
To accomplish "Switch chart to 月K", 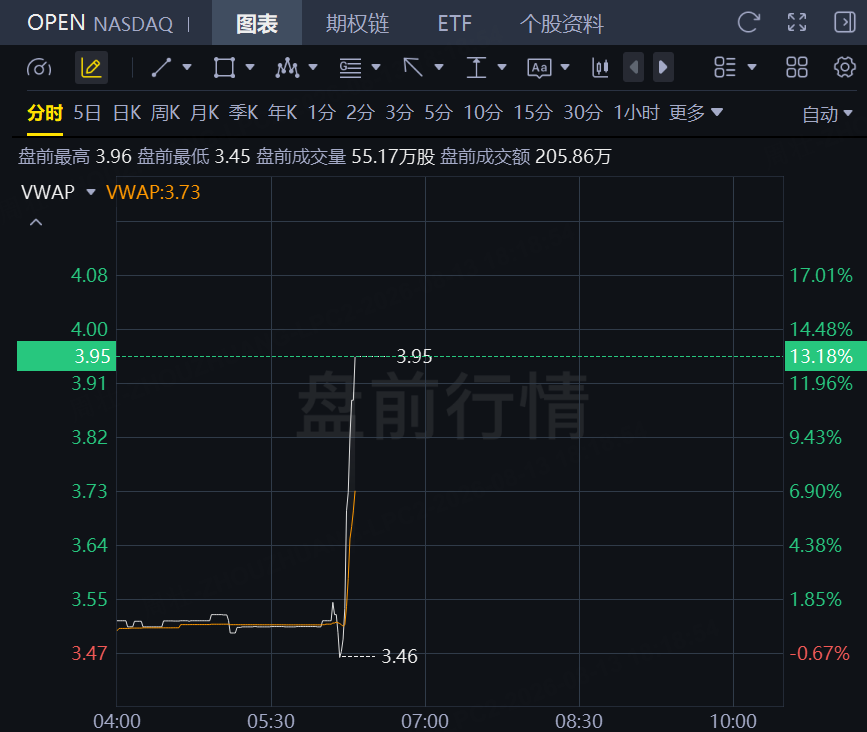I will point(205,113).
